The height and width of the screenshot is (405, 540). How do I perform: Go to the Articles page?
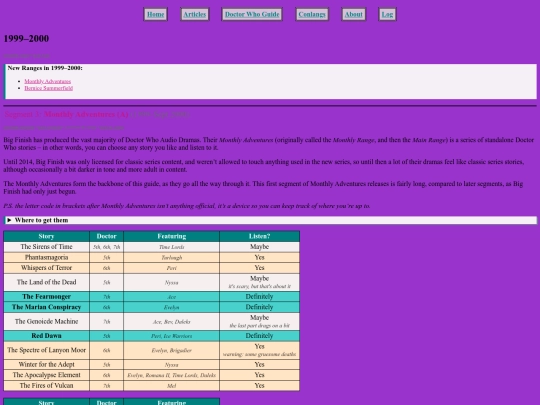pyautogui.click(x=195, y=14)
